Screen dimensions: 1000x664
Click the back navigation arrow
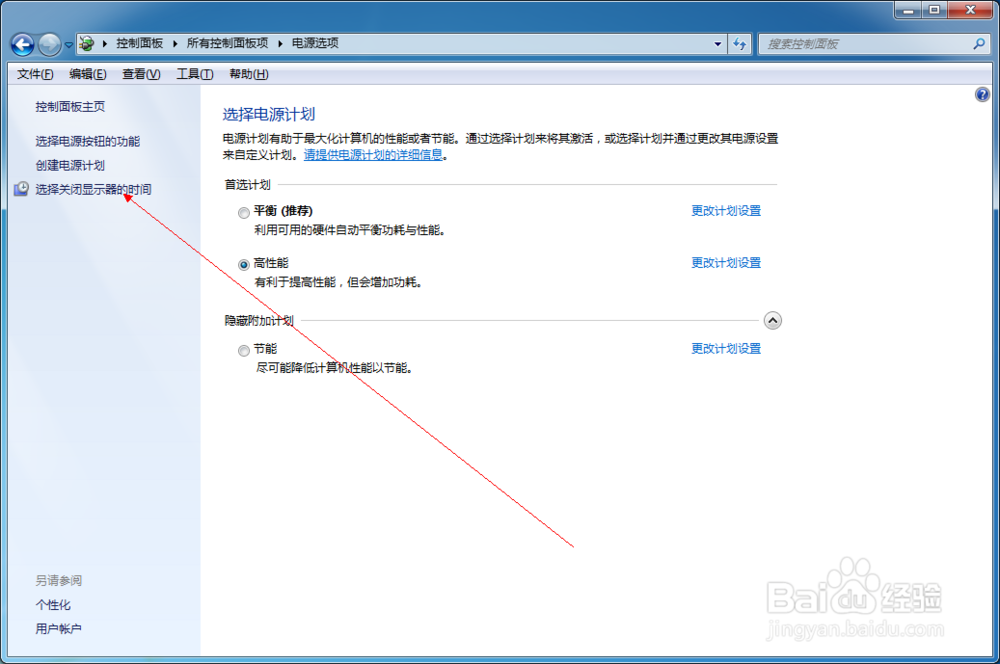(x=21, y=43)
